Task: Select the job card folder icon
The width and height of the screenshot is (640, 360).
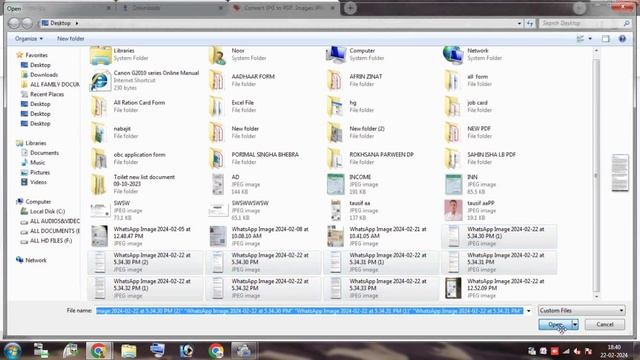Action: pos(453,107)
